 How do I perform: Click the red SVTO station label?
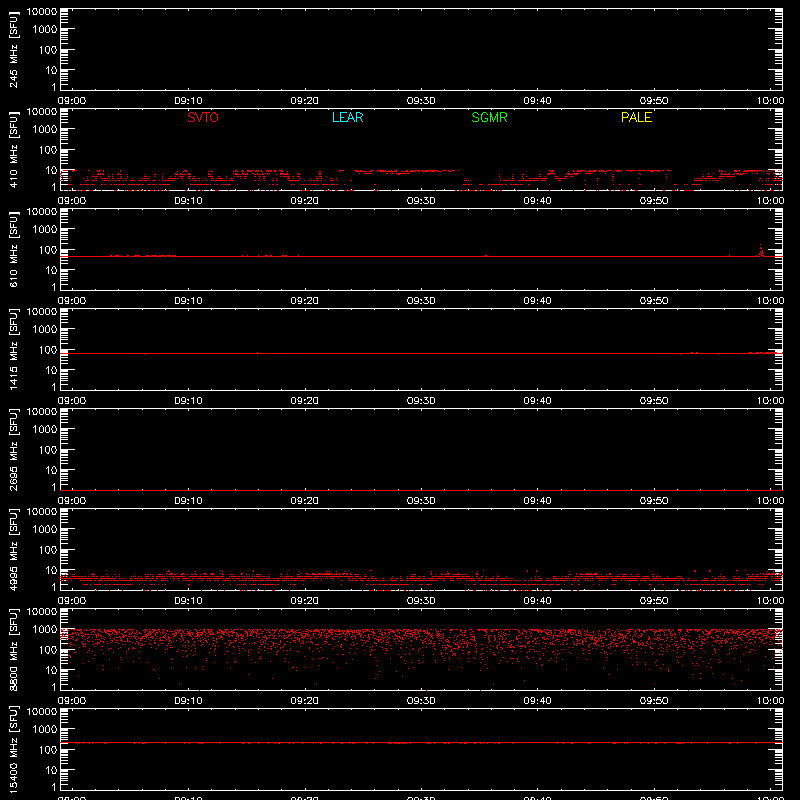coord(203,117)
